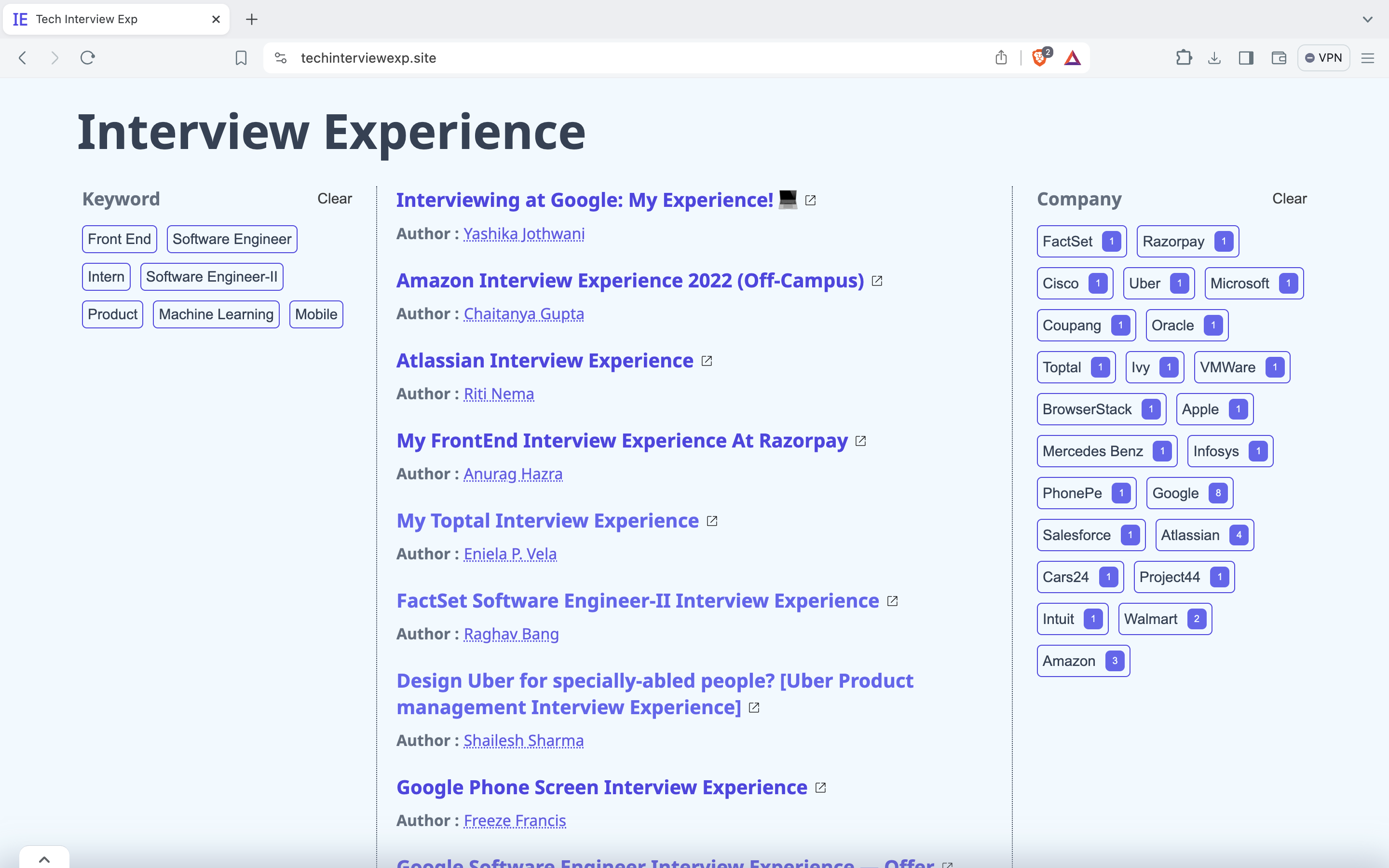Toggle the Mobile keyword filter
Viewport: 1389px width, 868px height.
click(316, 314)
